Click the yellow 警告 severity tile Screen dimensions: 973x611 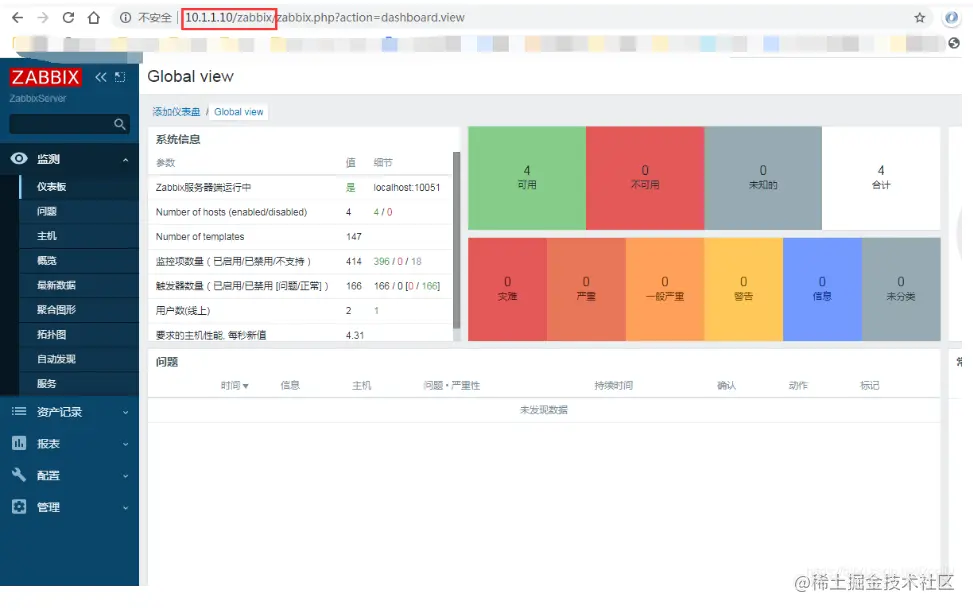pos(743,289)
